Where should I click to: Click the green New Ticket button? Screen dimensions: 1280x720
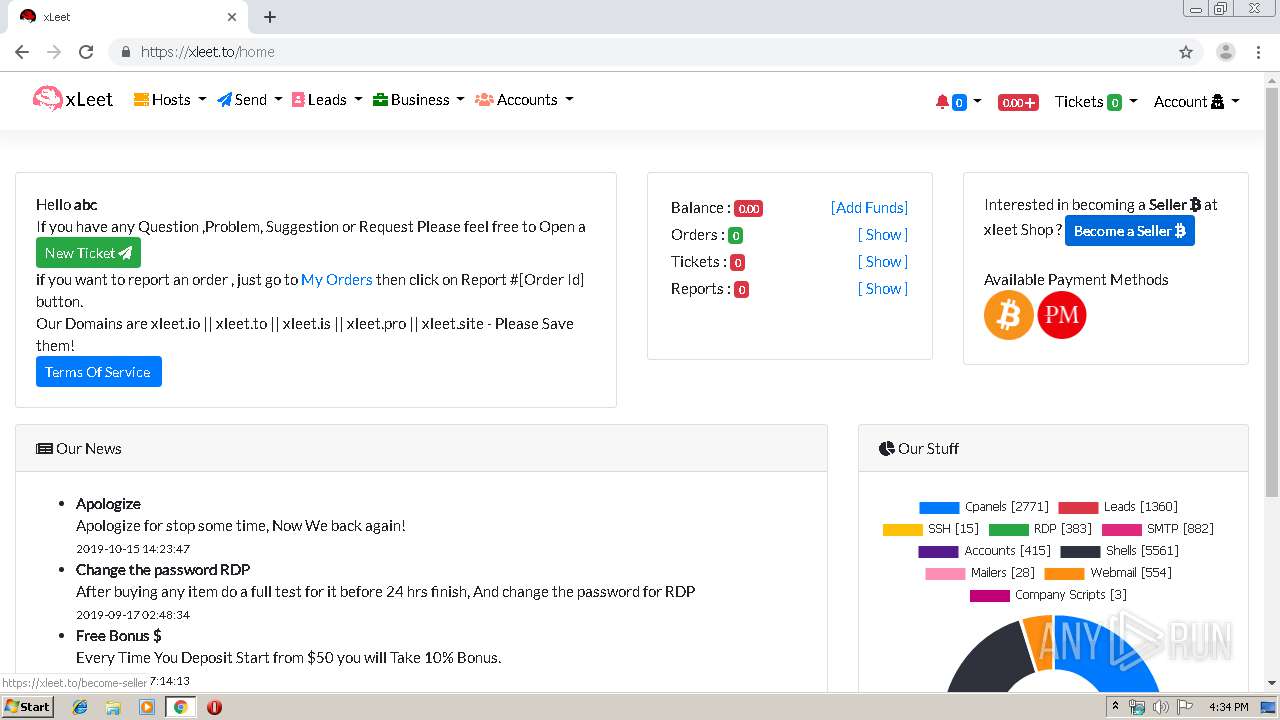coord(88,253)
